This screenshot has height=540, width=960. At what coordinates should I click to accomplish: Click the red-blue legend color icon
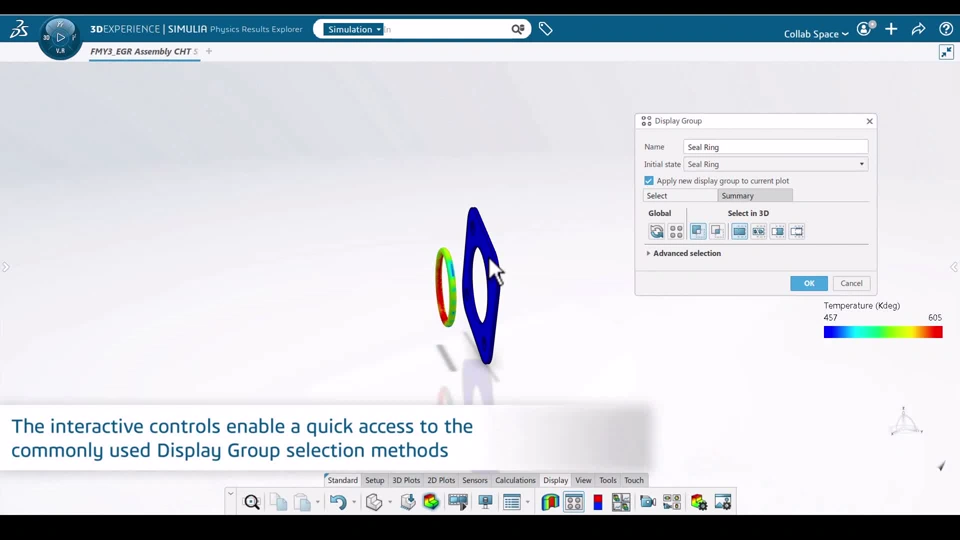point(598,502)
